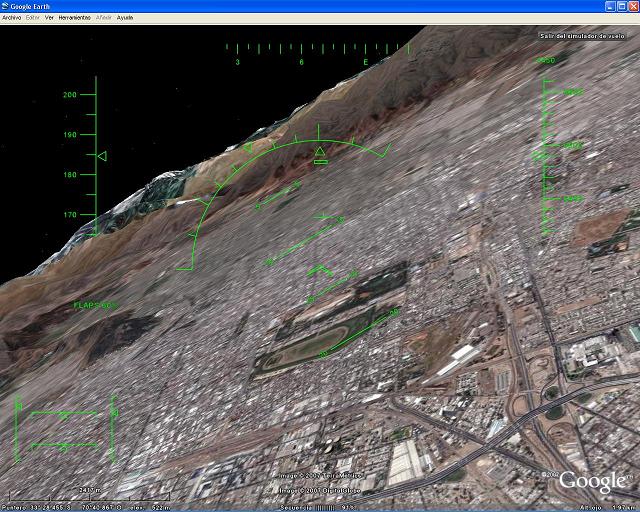Click the 170 mark on airspeed scale
The width and height of the screenshot is (640, 512).
tap(70, 215)
